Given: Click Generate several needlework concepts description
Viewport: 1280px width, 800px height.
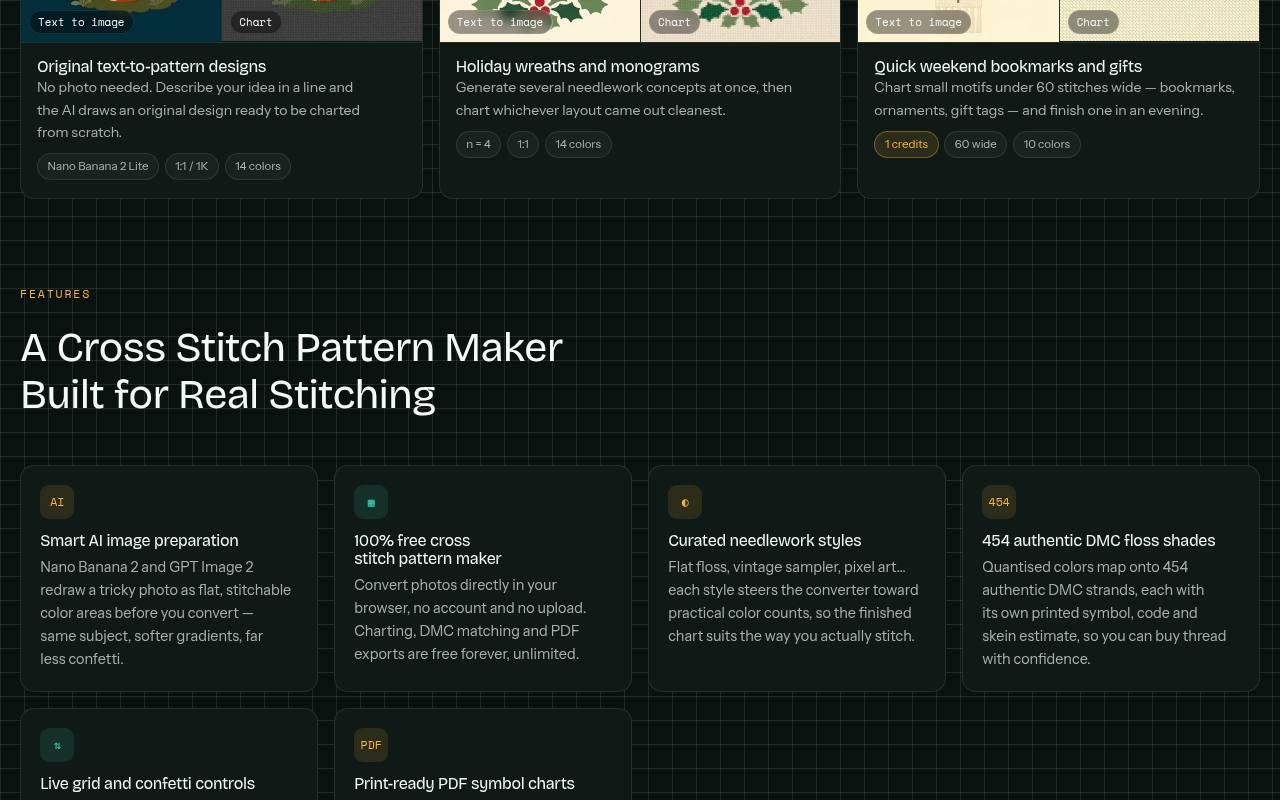Looking at the screenshot, I should pos(624,99).
